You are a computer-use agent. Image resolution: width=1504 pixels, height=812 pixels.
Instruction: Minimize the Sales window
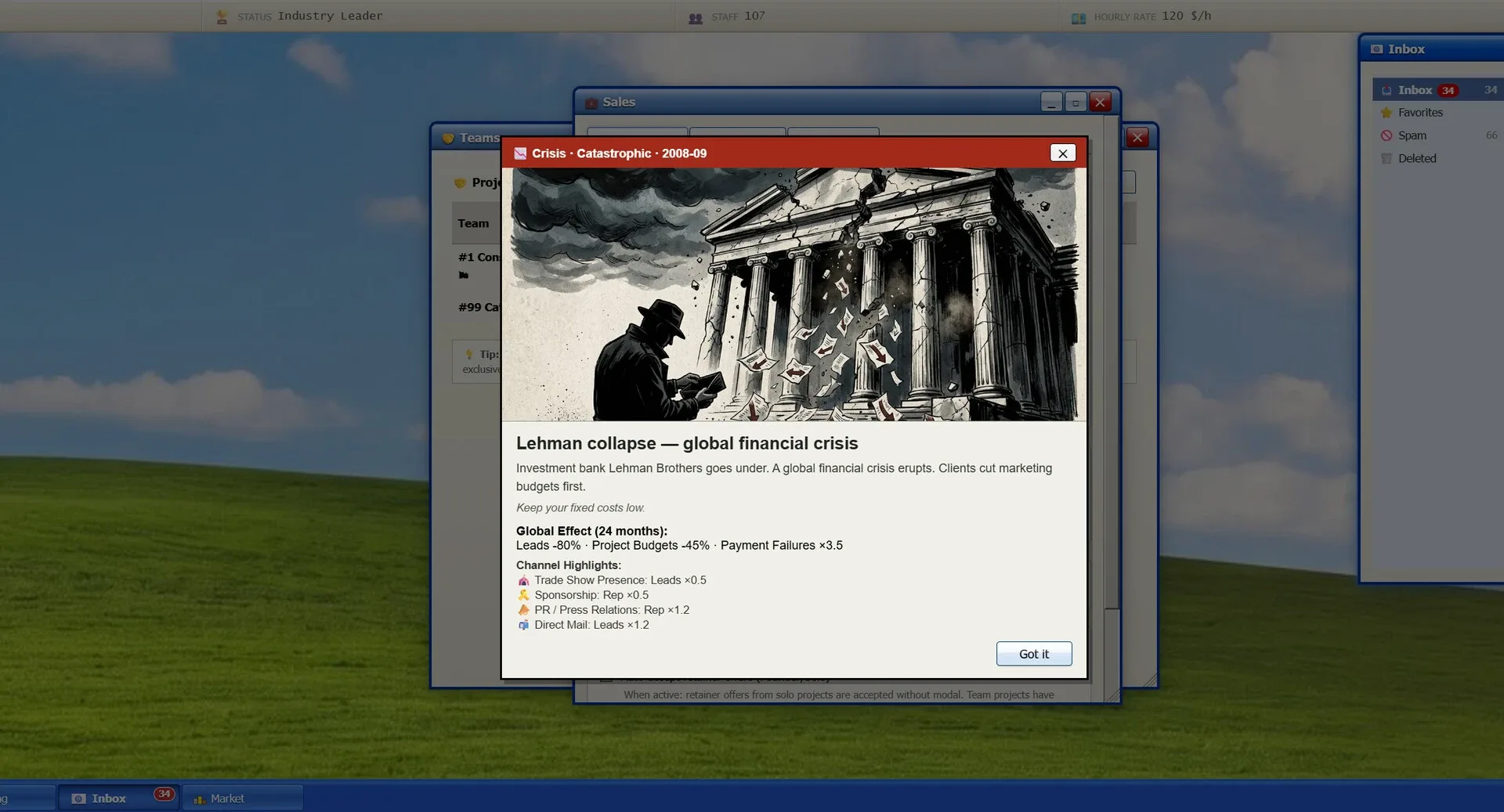(1051, 102)
